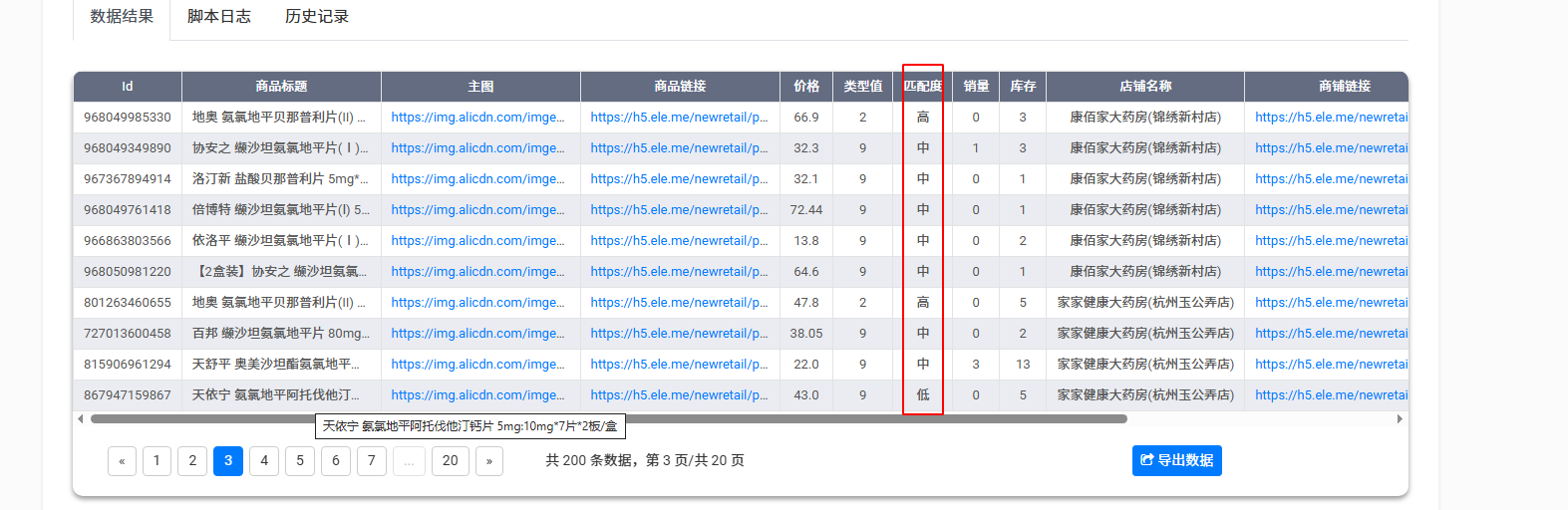Go to previous page with « arrow
The height and width of the screenshot is (510, 1568).
click(122, 460)
